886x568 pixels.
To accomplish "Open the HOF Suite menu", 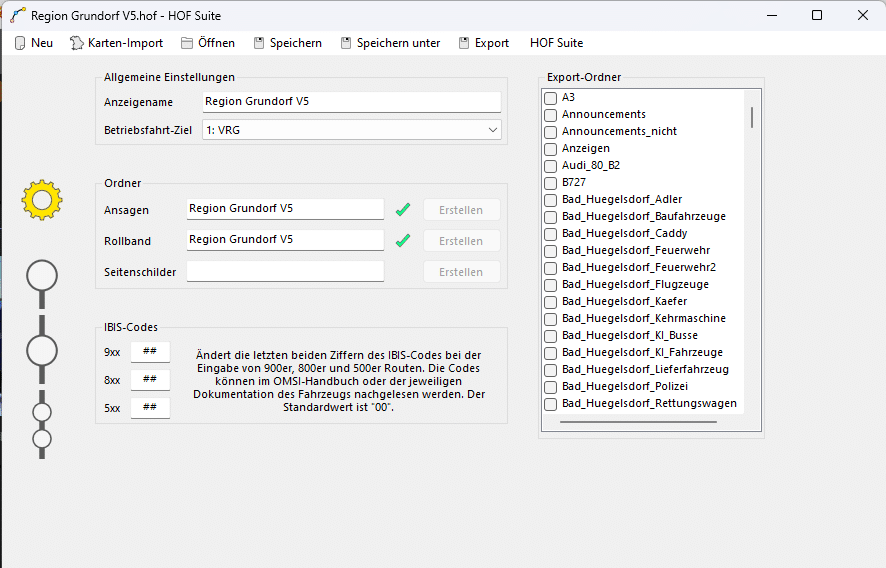I will pyautogui.click(x=556, y=43).
